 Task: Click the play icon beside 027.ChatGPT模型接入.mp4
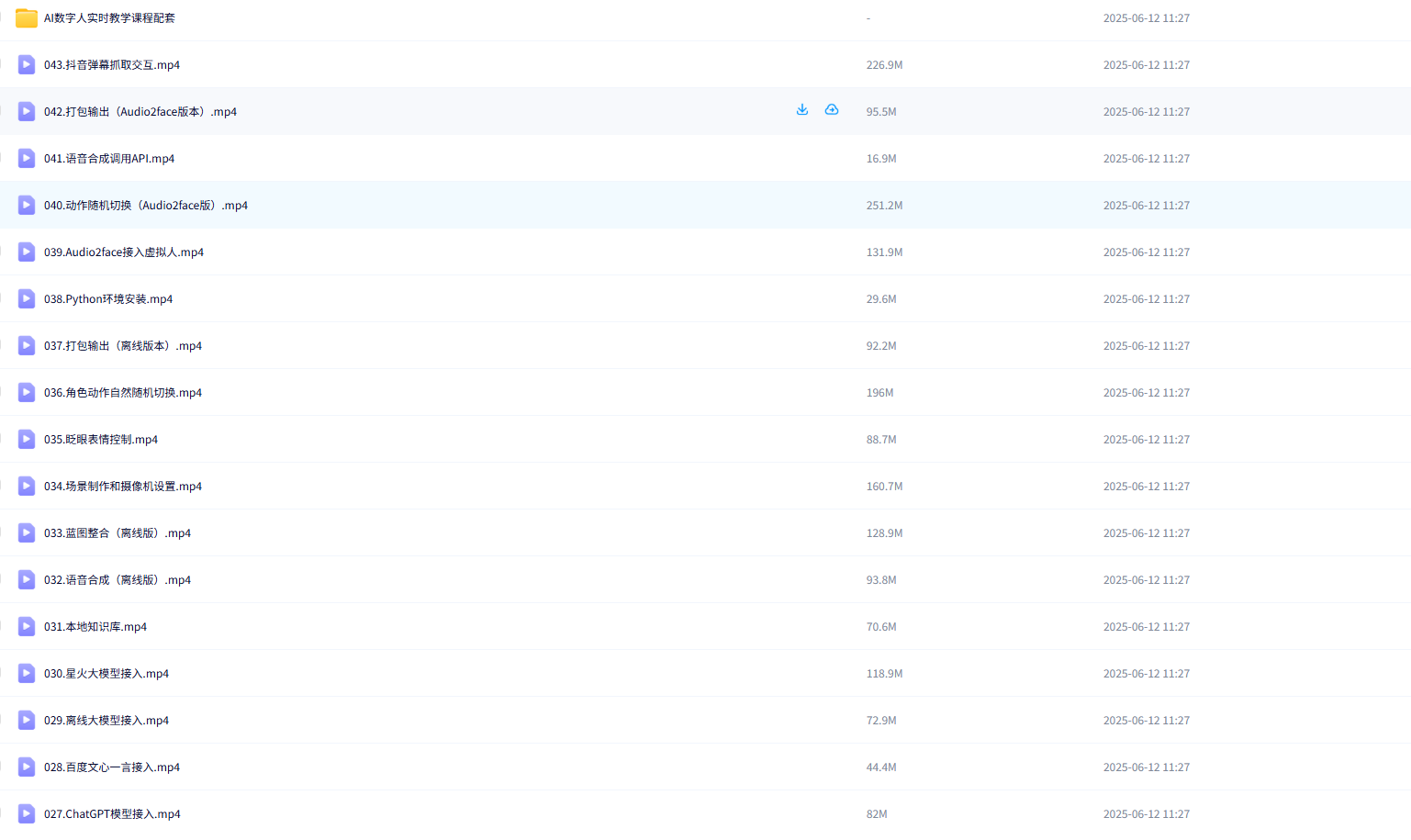click(27, 814)
